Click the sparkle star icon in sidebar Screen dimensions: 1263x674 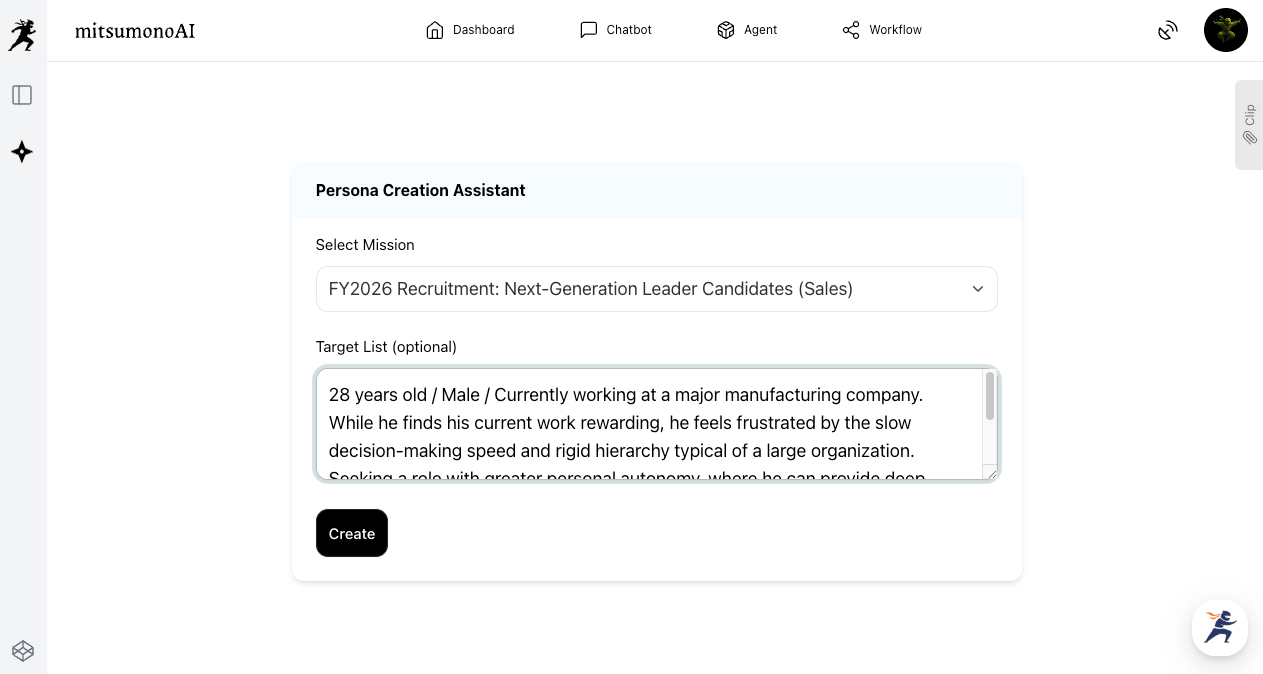(22, 152)
